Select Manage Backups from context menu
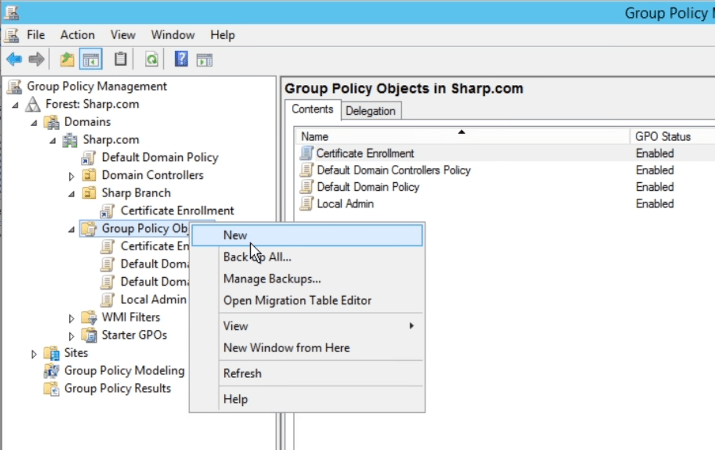This screenshot has width=715, height=450. [272, 279]
